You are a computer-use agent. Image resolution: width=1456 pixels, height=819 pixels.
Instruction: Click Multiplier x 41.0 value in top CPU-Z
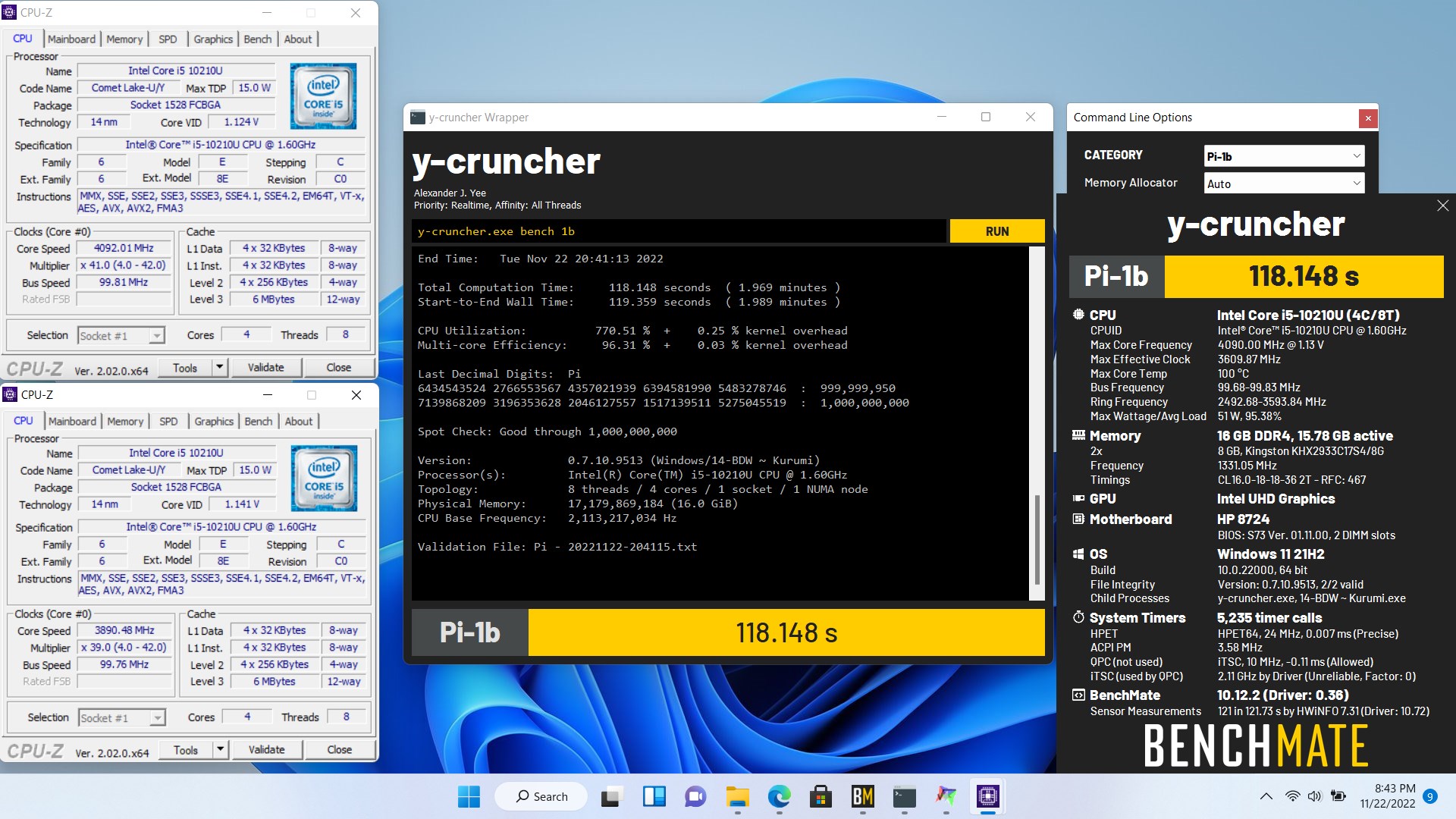click(124, 265)
